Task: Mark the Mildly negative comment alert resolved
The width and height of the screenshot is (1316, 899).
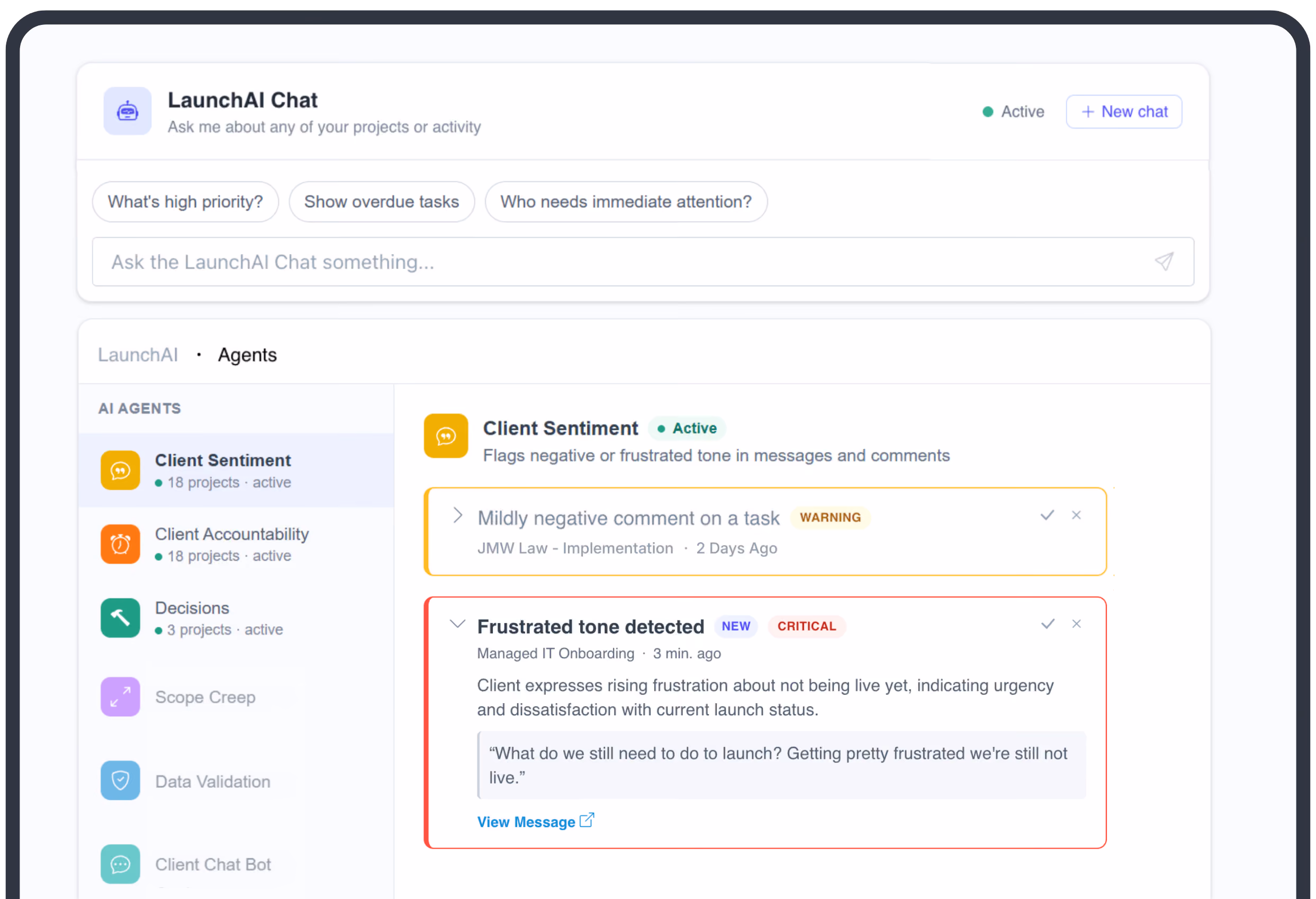Action: 1047,515
